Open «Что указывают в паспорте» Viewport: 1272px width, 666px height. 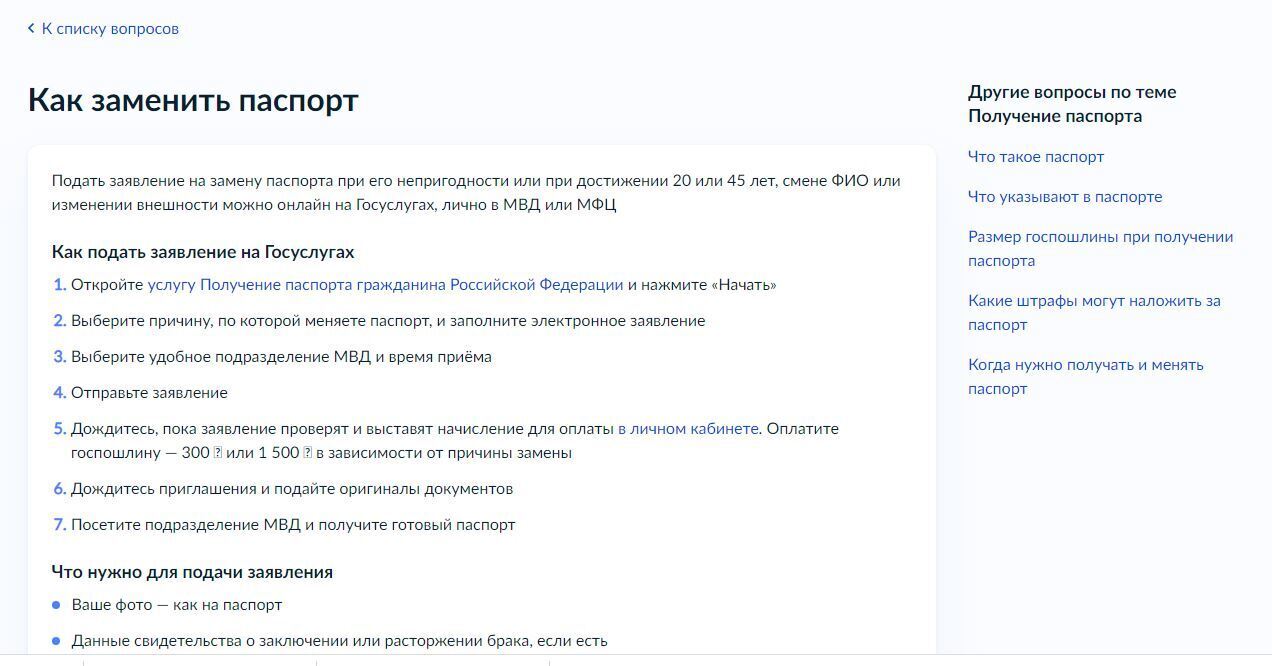pos(1065,196)
